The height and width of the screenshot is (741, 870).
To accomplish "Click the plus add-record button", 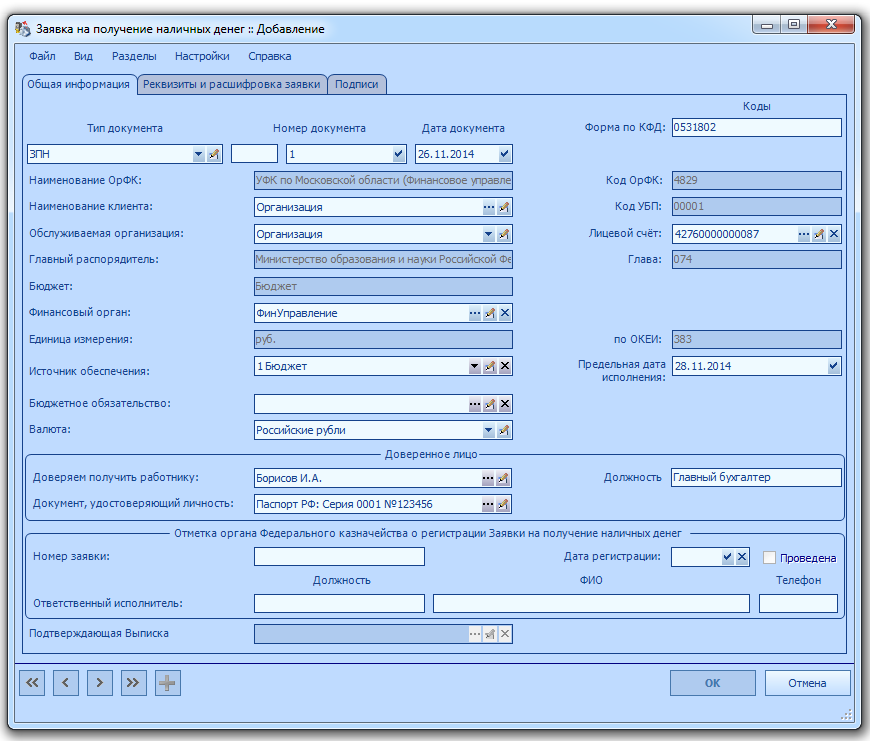I will click(x=168, y=683).
